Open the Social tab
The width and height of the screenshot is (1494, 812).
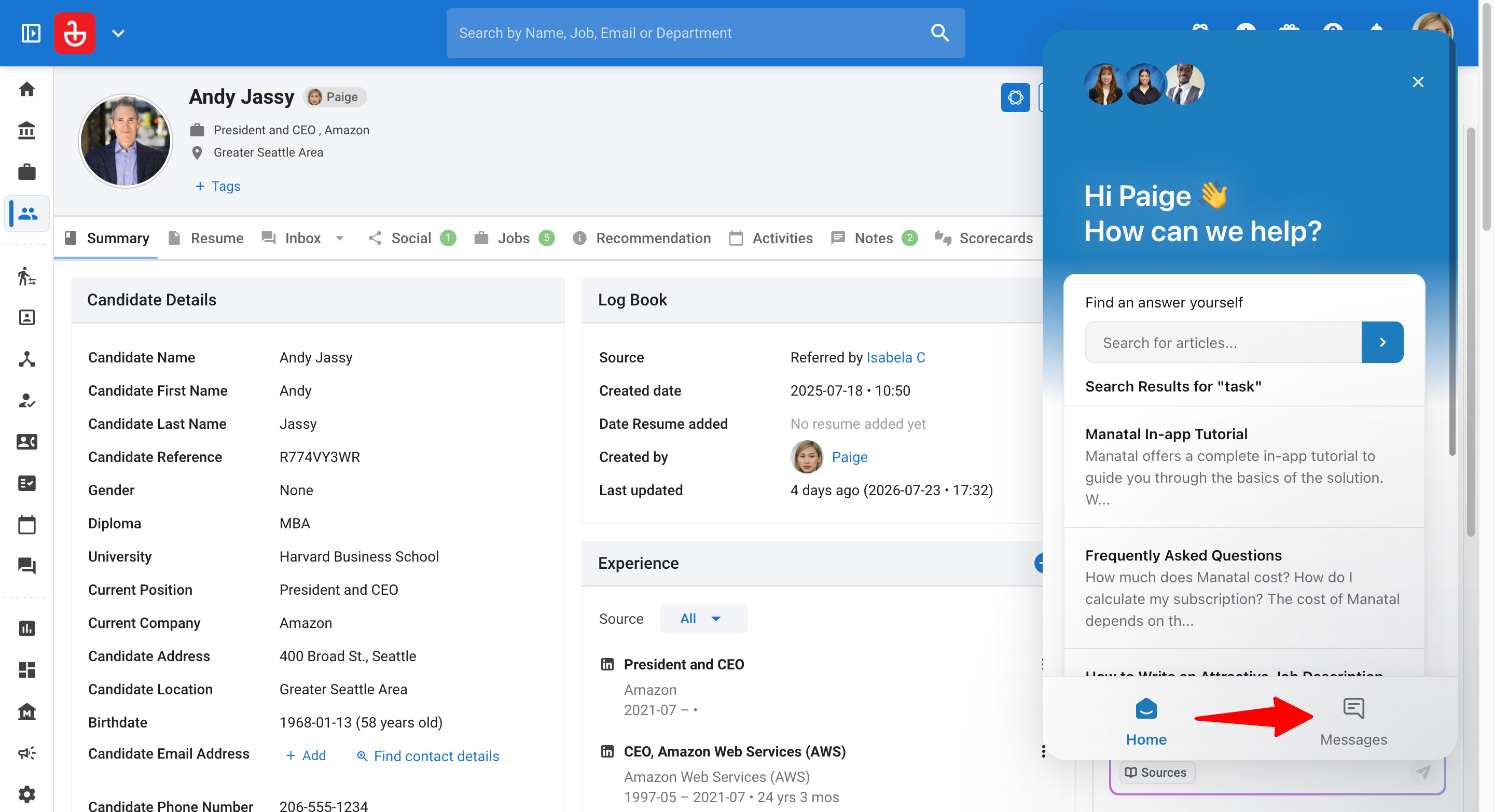pos(412,238)
